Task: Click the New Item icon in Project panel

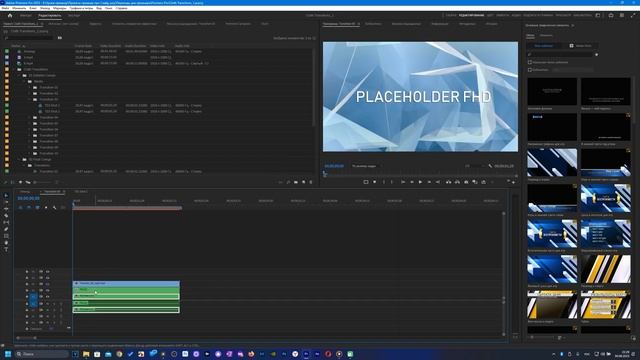Action: pos(303,182)
